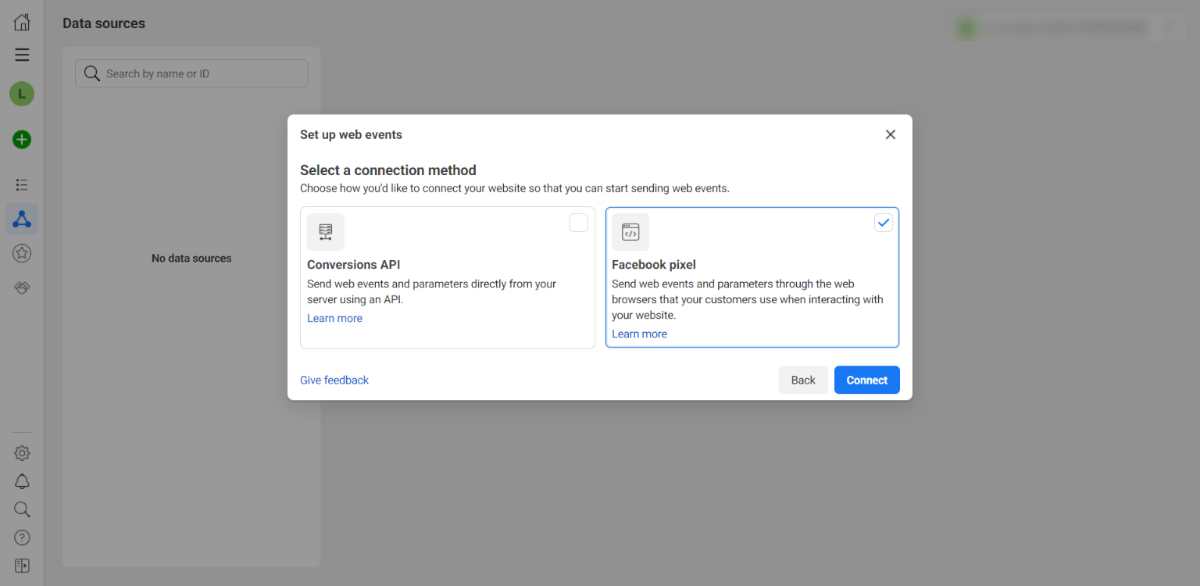
Task: Open the settings gear in the sidebar
Action: pos(22,453)
